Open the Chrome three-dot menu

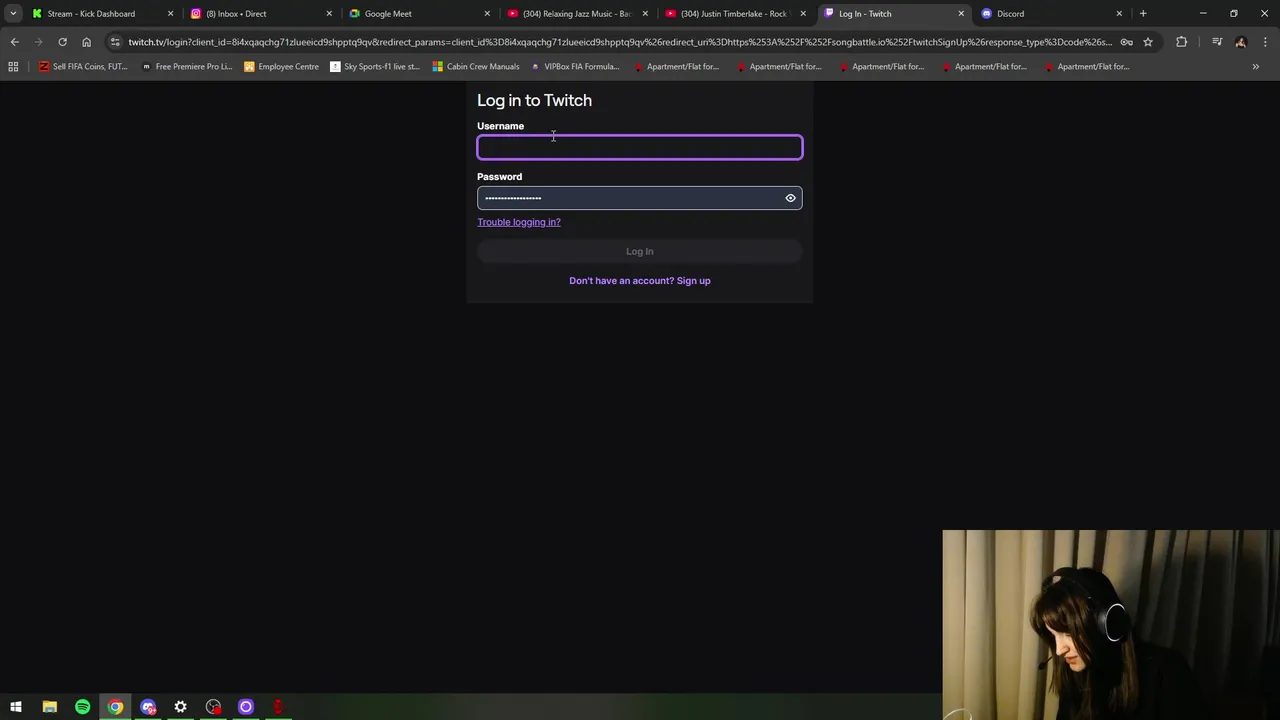click(1265, 42)
